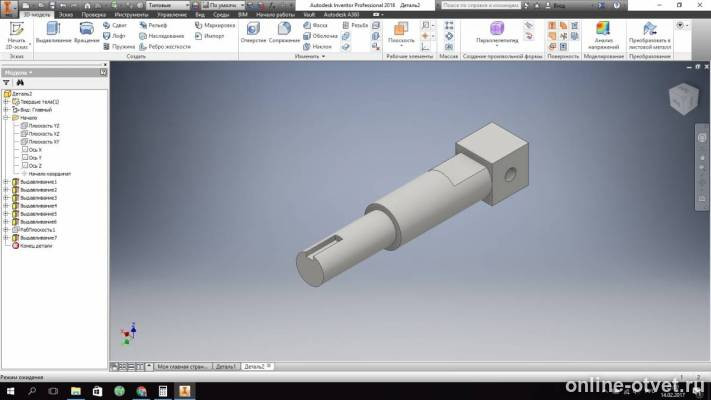Open the Модель browser panel dropdown
Image resolution: width=711 pixels, height=400 pixels.
[x=19, y=73]
